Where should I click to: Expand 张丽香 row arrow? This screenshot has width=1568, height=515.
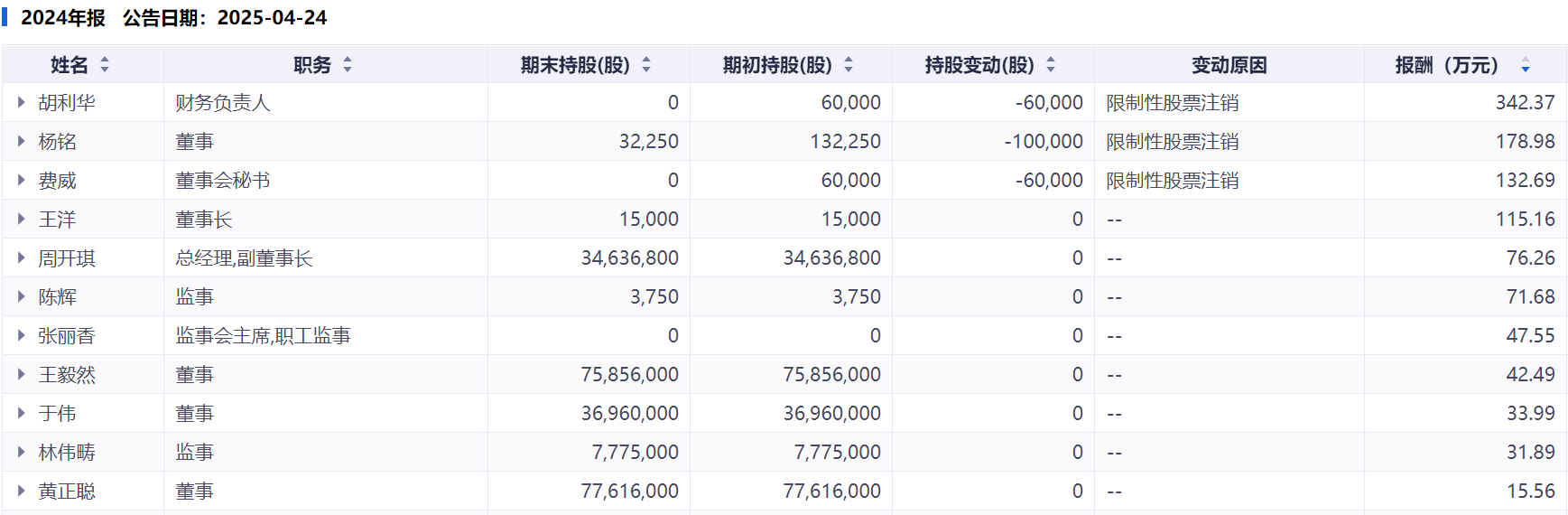coord(22,336)
